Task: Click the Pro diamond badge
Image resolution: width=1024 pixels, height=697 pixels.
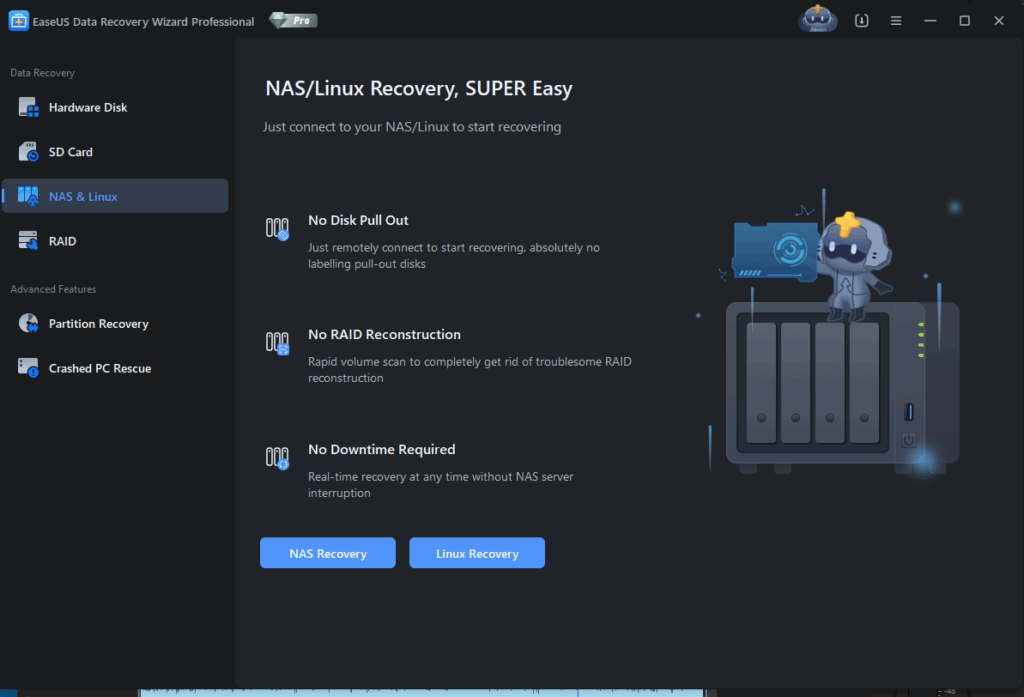Action: coord(294,20)
